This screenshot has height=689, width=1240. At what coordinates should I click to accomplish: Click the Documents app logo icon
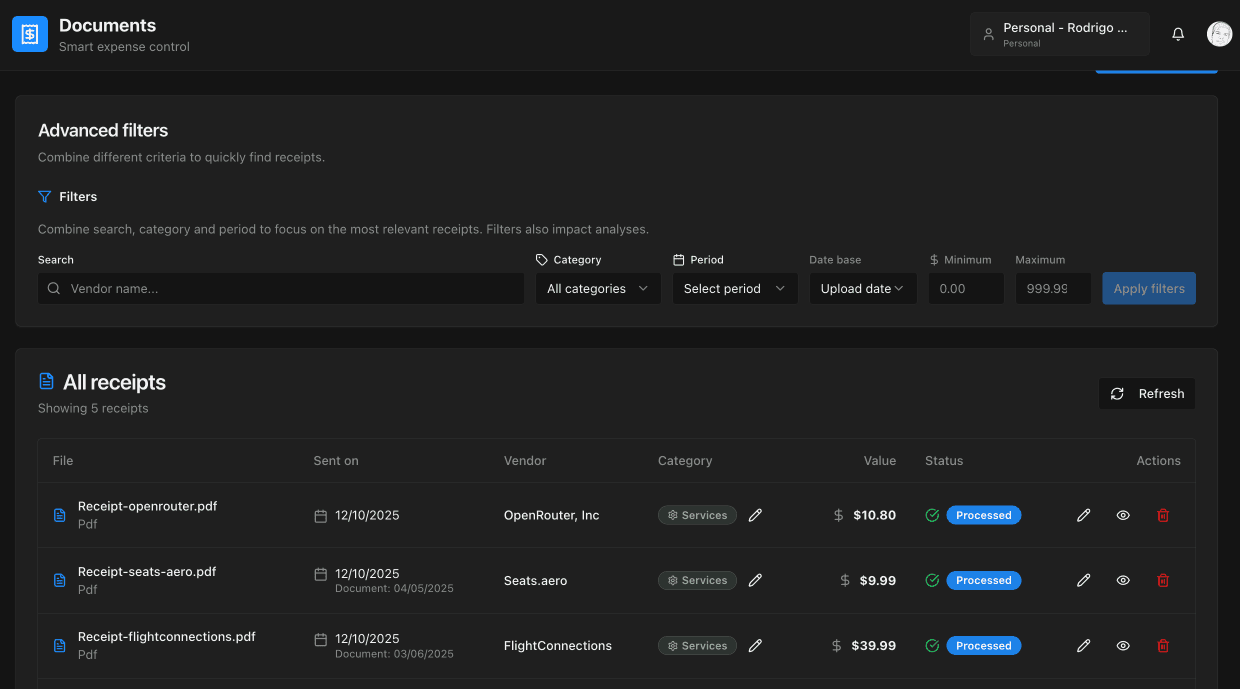(x=29, y=33)
